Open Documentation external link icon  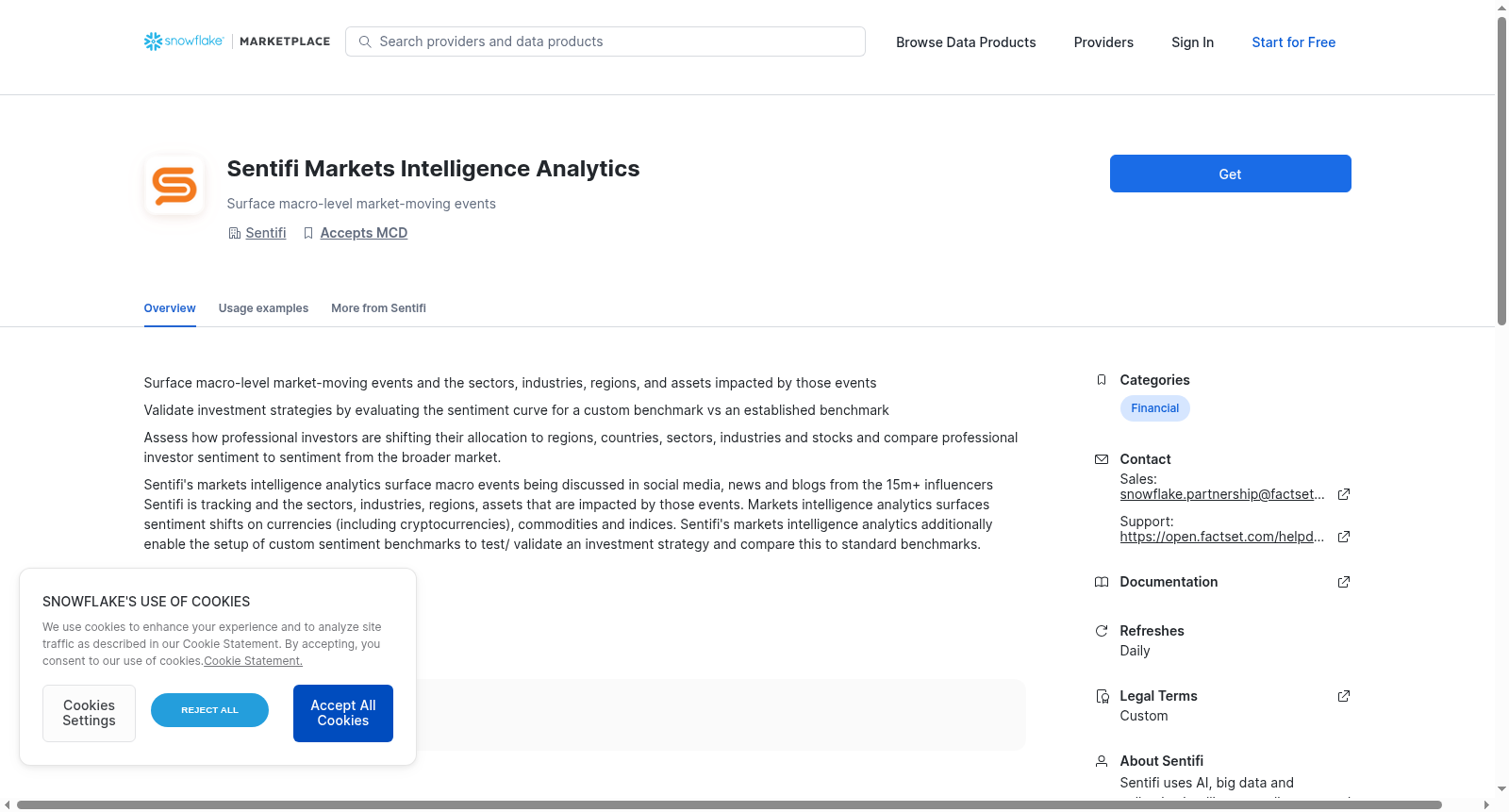1344,582
